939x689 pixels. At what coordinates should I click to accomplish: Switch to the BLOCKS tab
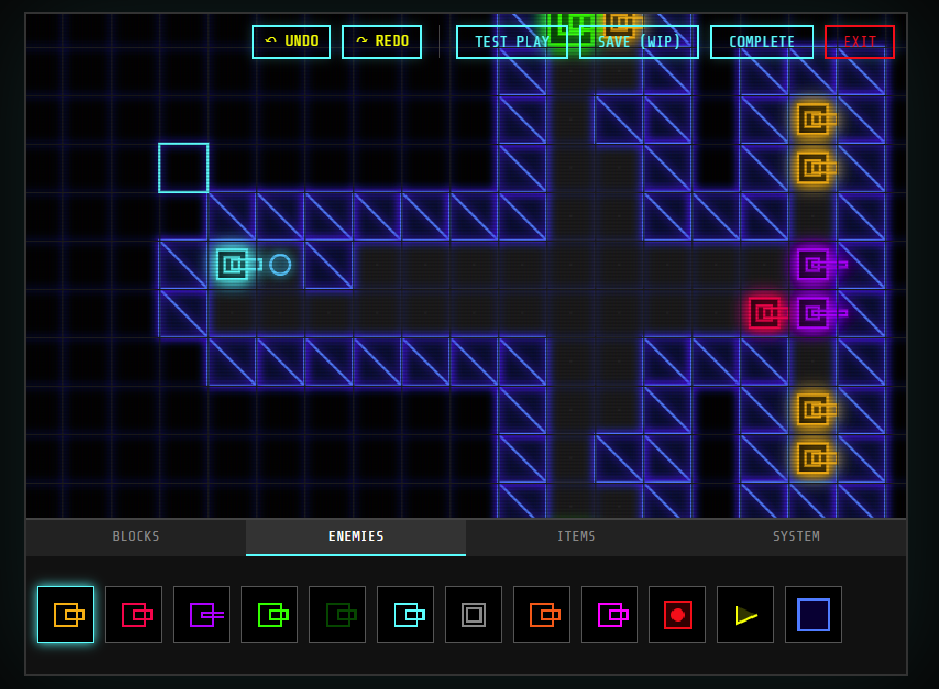point(136,536)
